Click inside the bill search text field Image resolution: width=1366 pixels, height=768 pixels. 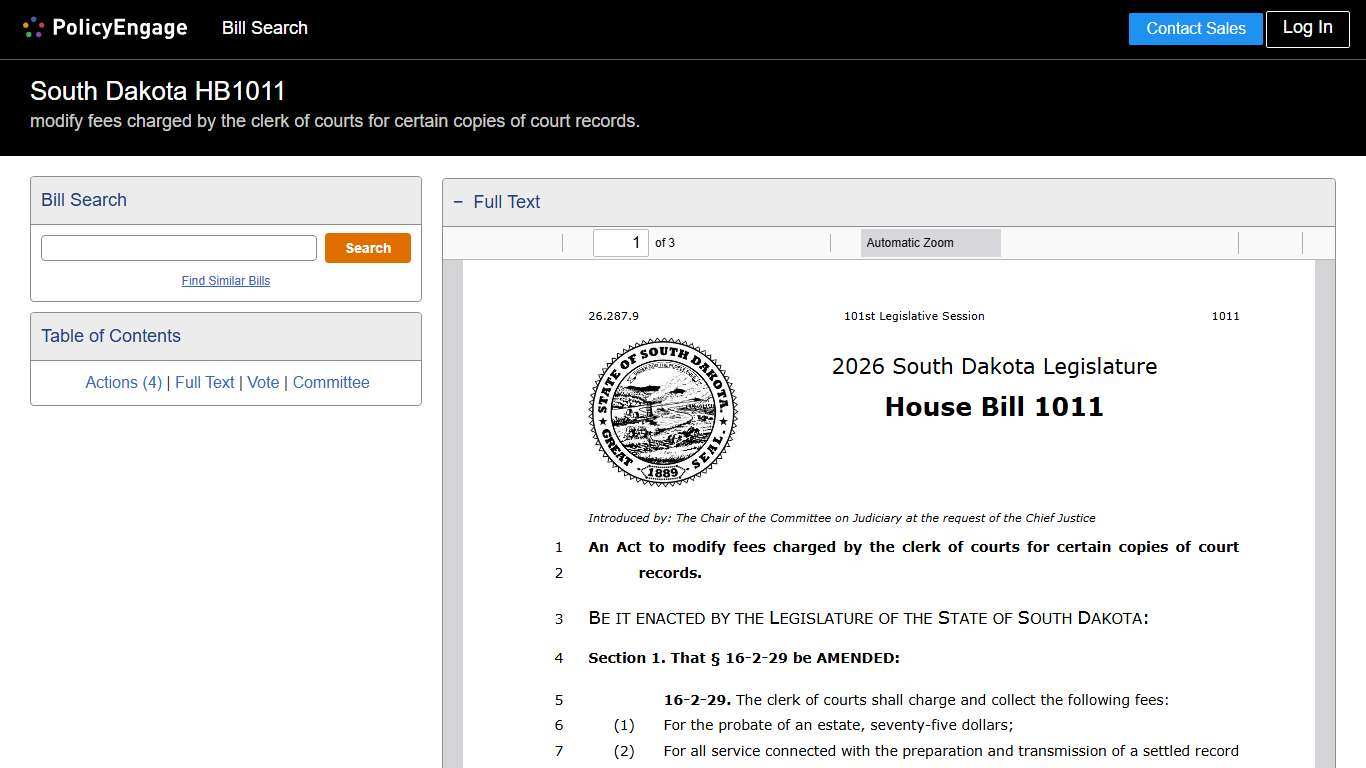click(178, 247)
